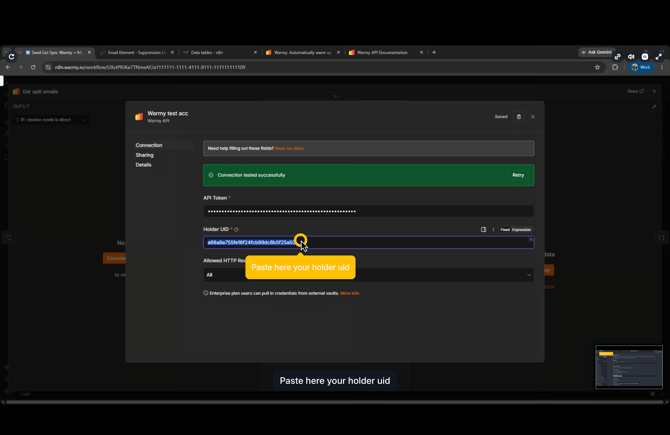Open the browser three-dot menu
The image size is (670, 435).
[x=662, y=67]
